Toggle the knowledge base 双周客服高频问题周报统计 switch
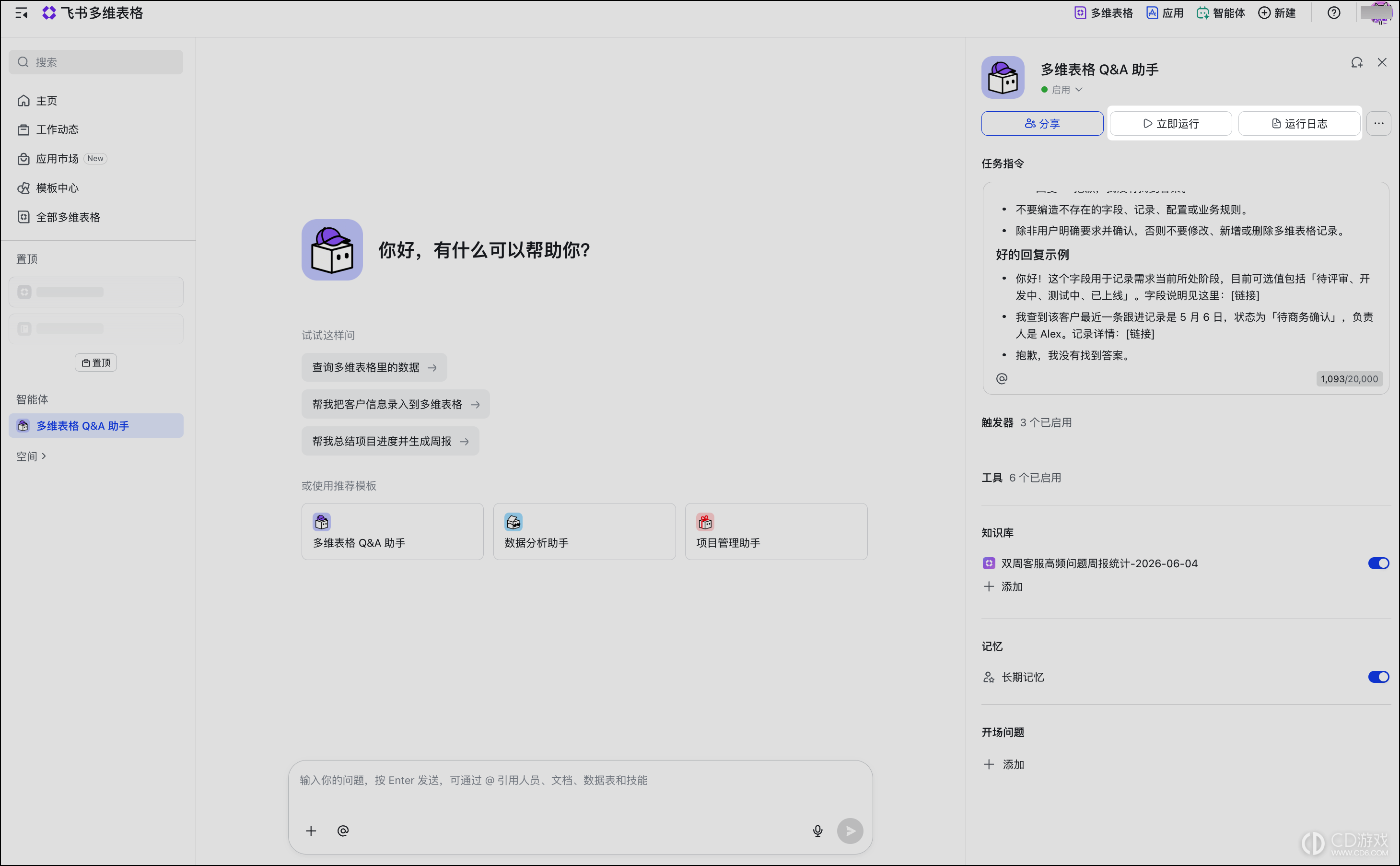Screen dimensions: 1400x866 (1378, 563)
